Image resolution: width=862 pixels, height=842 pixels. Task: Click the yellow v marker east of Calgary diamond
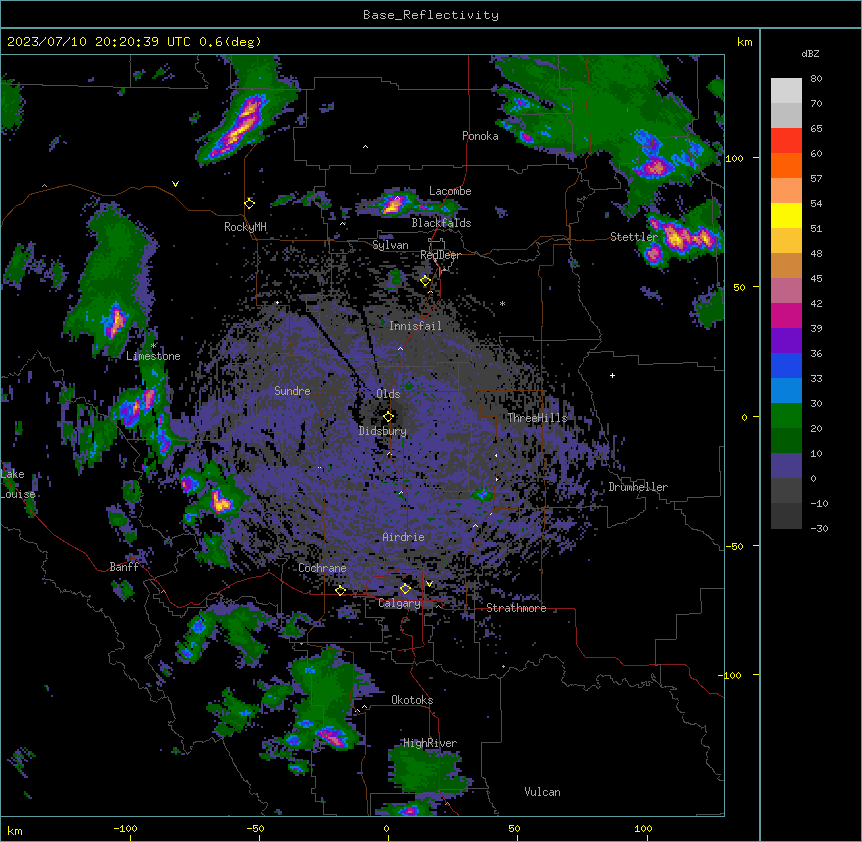429,584
